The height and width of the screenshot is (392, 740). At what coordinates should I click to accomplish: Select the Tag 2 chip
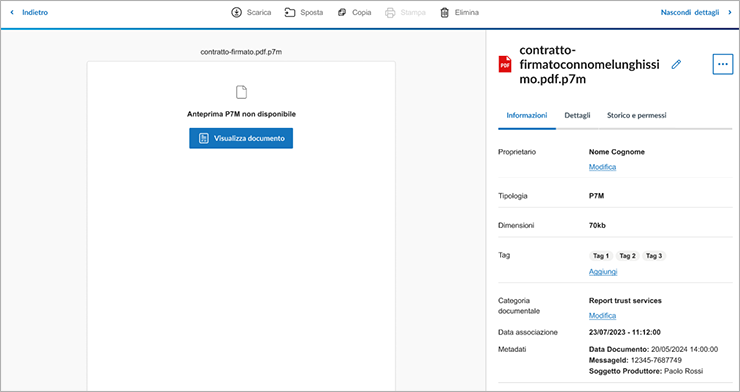tap(627, 256)
